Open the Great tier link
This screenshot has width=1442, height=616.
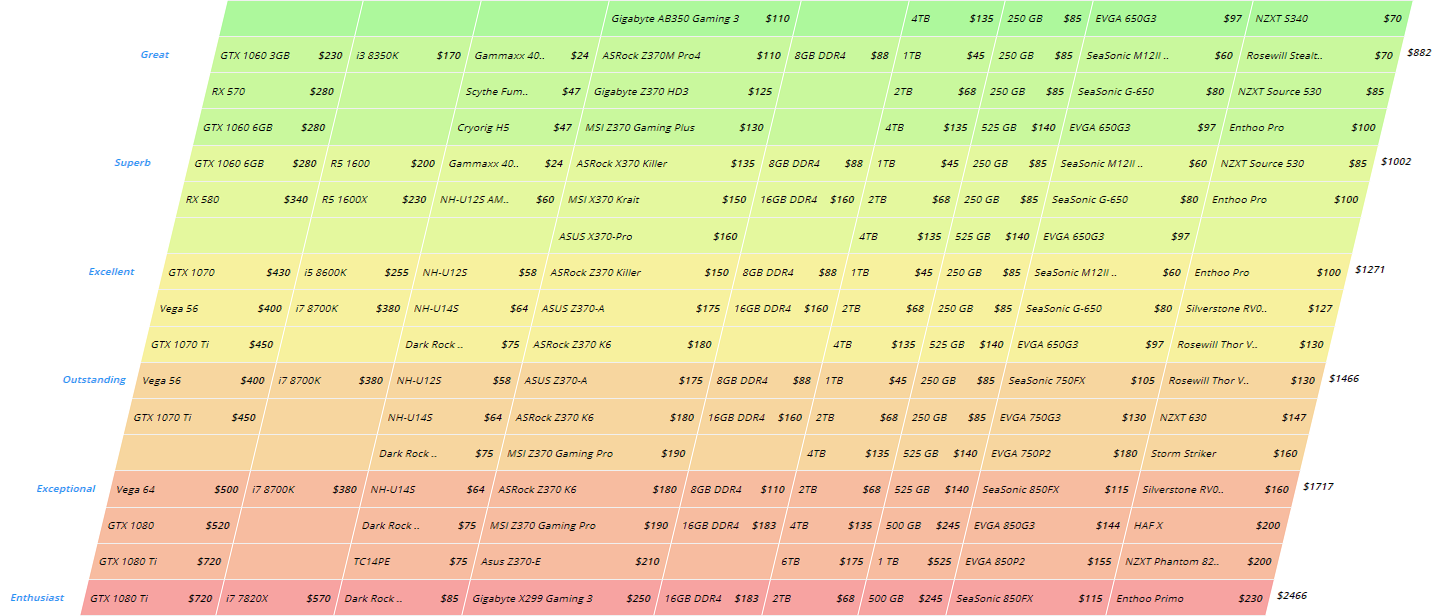click(x=155, y=55)
